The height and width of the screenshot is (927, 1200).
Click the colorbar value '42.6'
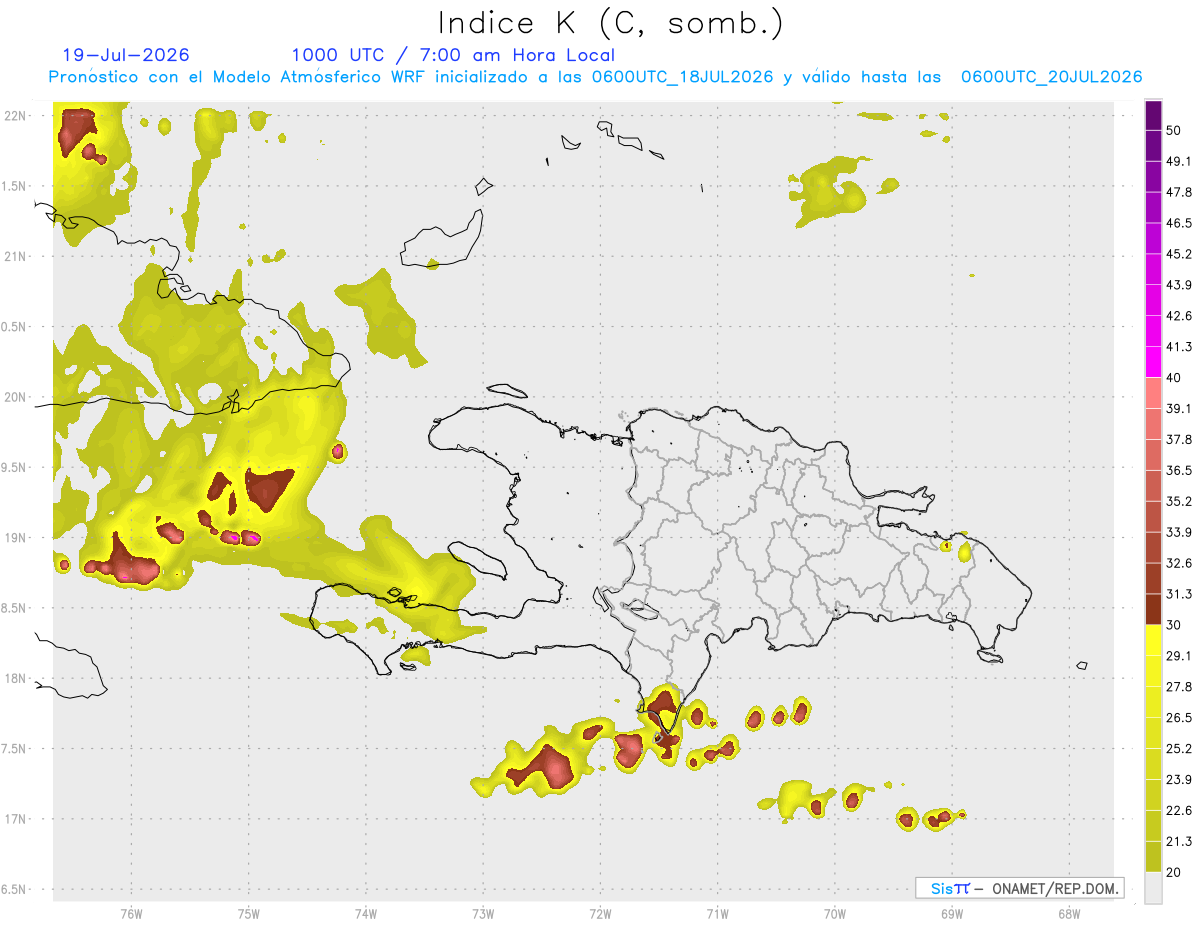point(1179,316)
